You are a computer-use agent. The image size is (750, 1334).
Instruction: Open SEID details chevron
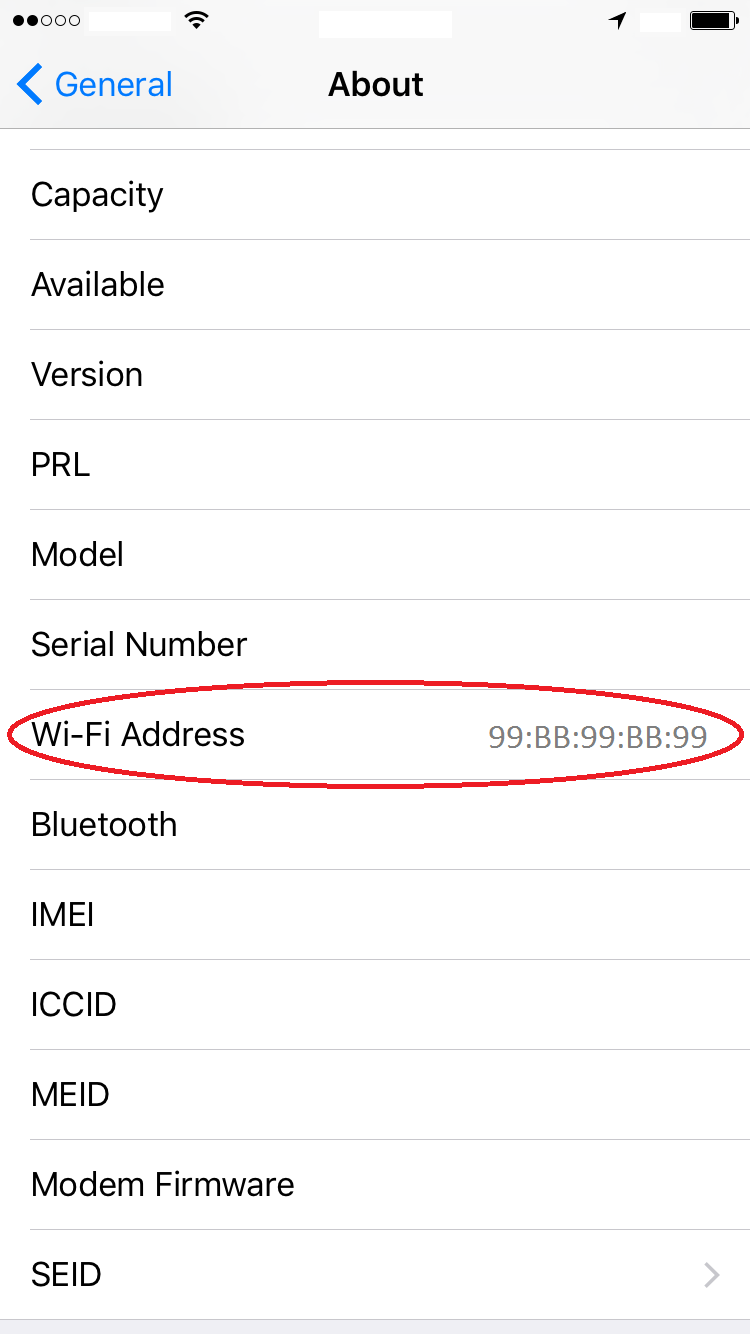711,1274
